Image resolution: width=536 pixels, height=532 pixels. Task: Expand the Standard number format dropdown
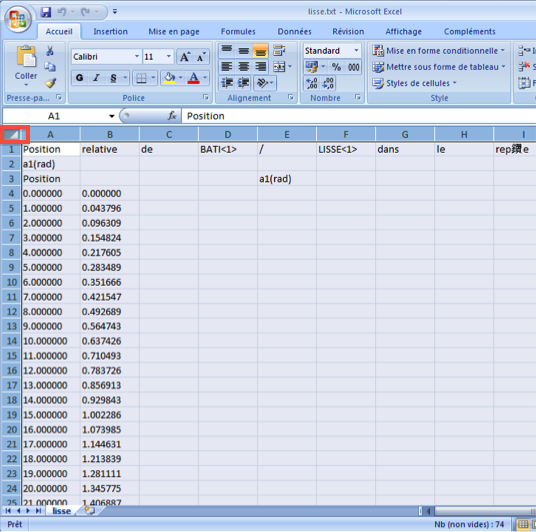tap(357, 51)
